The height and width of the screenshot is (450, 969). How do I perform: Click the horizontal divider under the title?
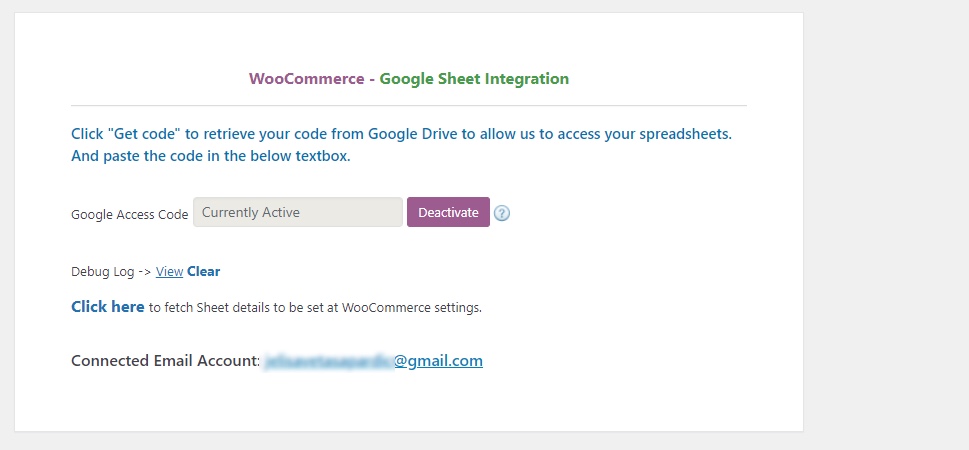pyautogui.click(x=408, y=106)
